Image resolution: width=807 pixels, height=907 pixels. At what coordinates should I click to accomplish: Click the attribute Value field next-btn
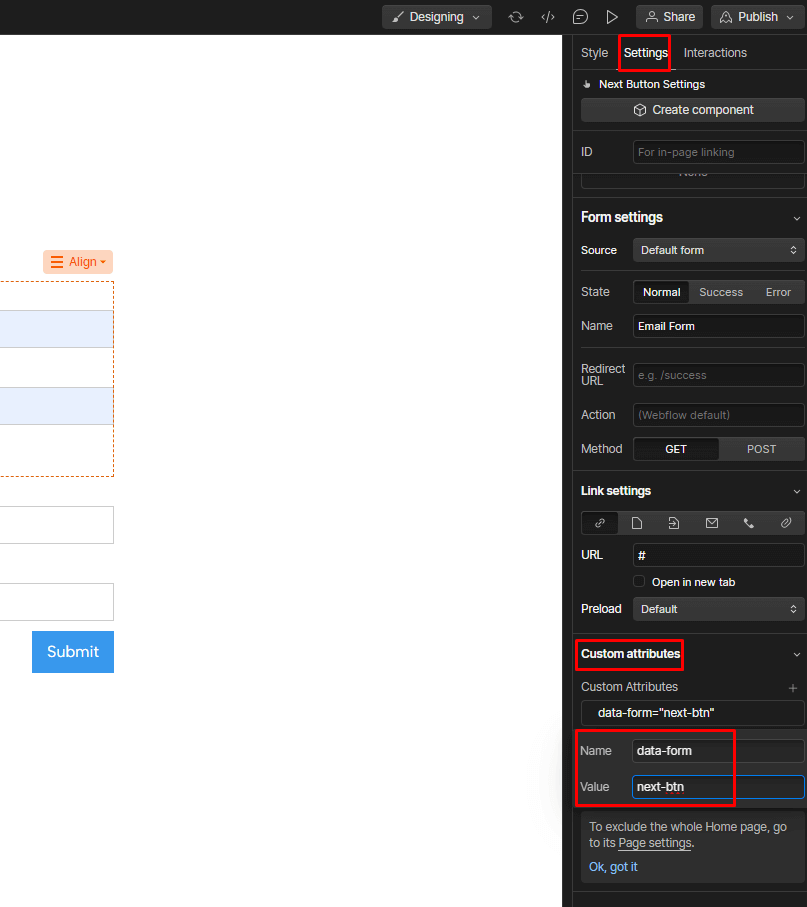click(x=718, y=787)
